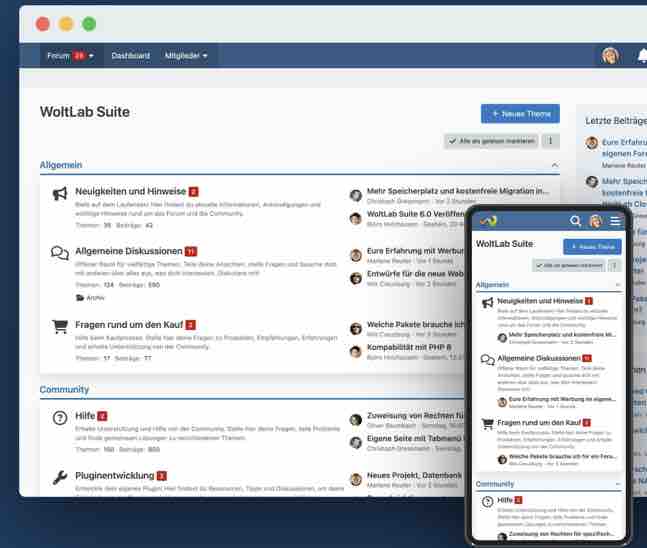Viewport: 647px width, 548px height.
Task: Open thread Neues Projekt: Datenbank
Action: [x=415, y=475]
